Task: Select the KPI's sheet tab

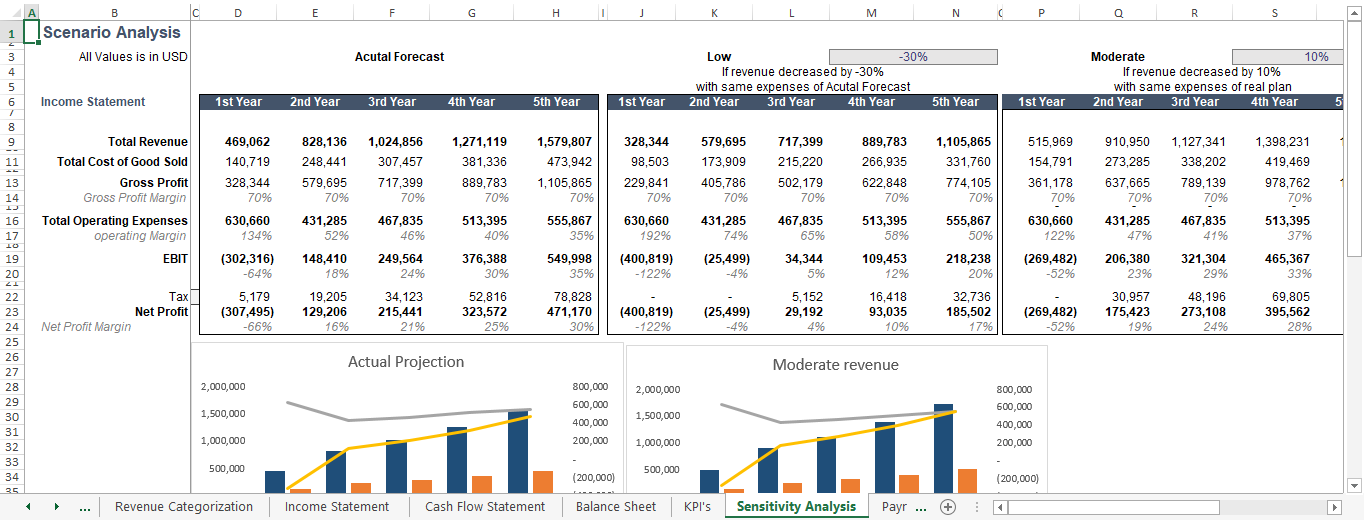Action: pos(697,507)
